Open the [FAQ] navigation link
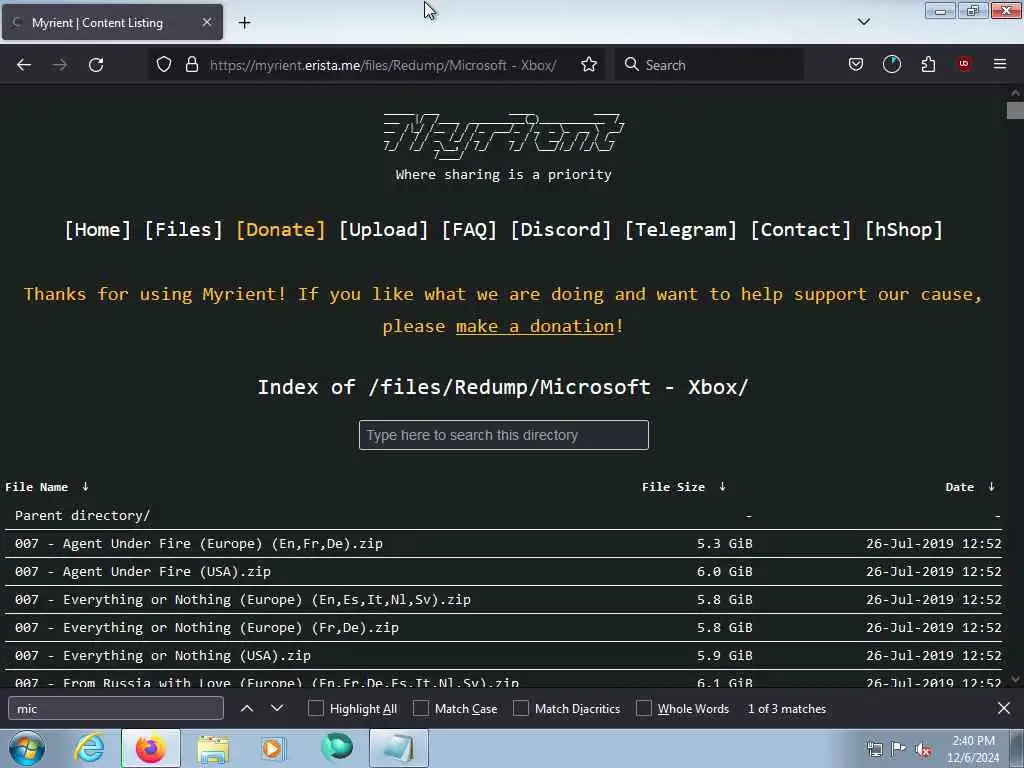 click(x=469, y=230)
